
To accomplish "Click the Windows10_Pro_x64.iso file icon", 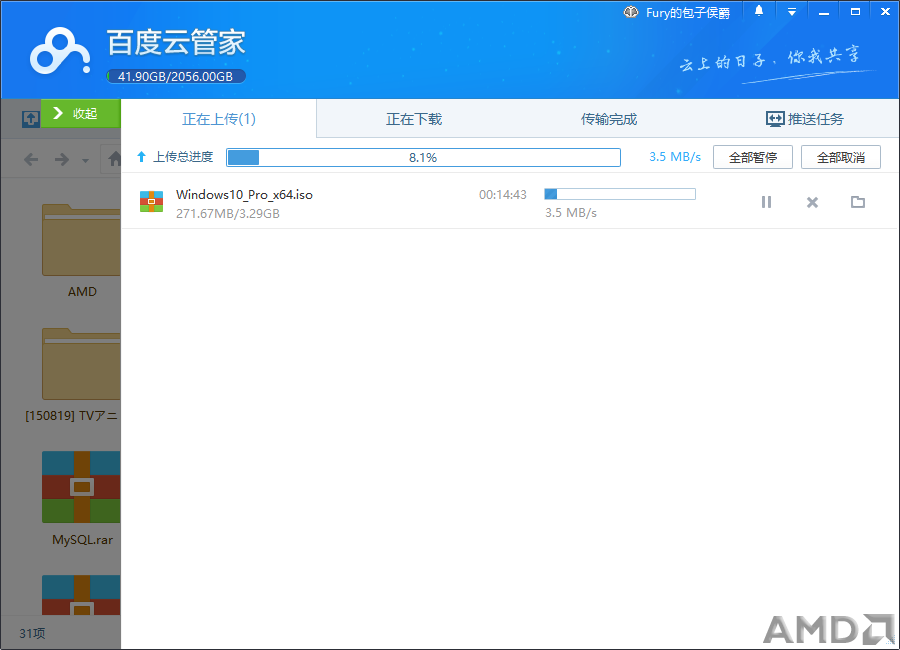I will pos(152,202).
